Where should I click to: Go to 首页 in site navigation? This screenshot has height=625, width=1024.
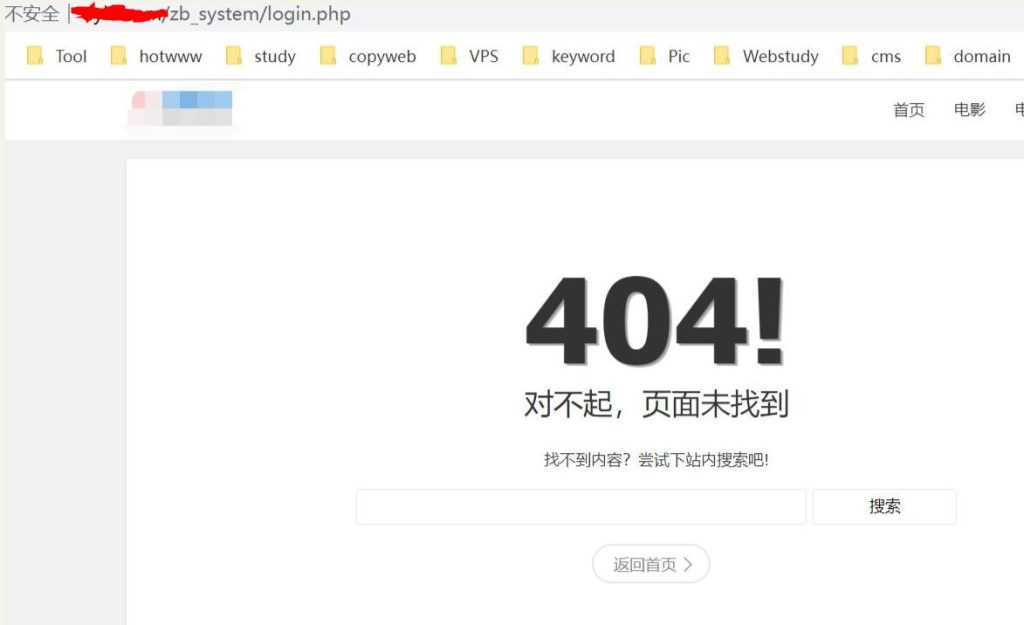coord(909,110)
